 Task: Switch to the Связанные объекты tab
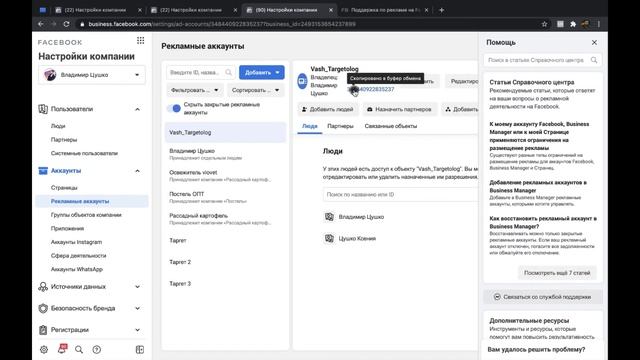(x=391, y=126)
